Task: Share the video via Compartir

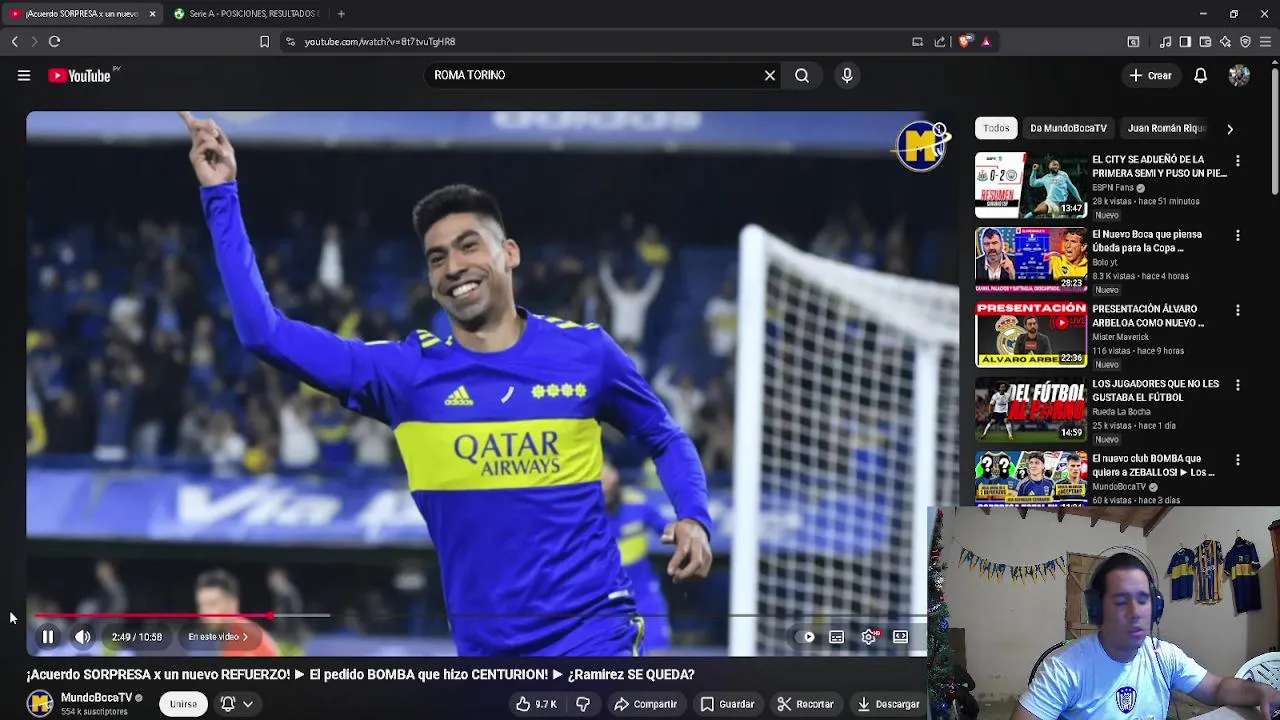Action: [x=645, y=704]
